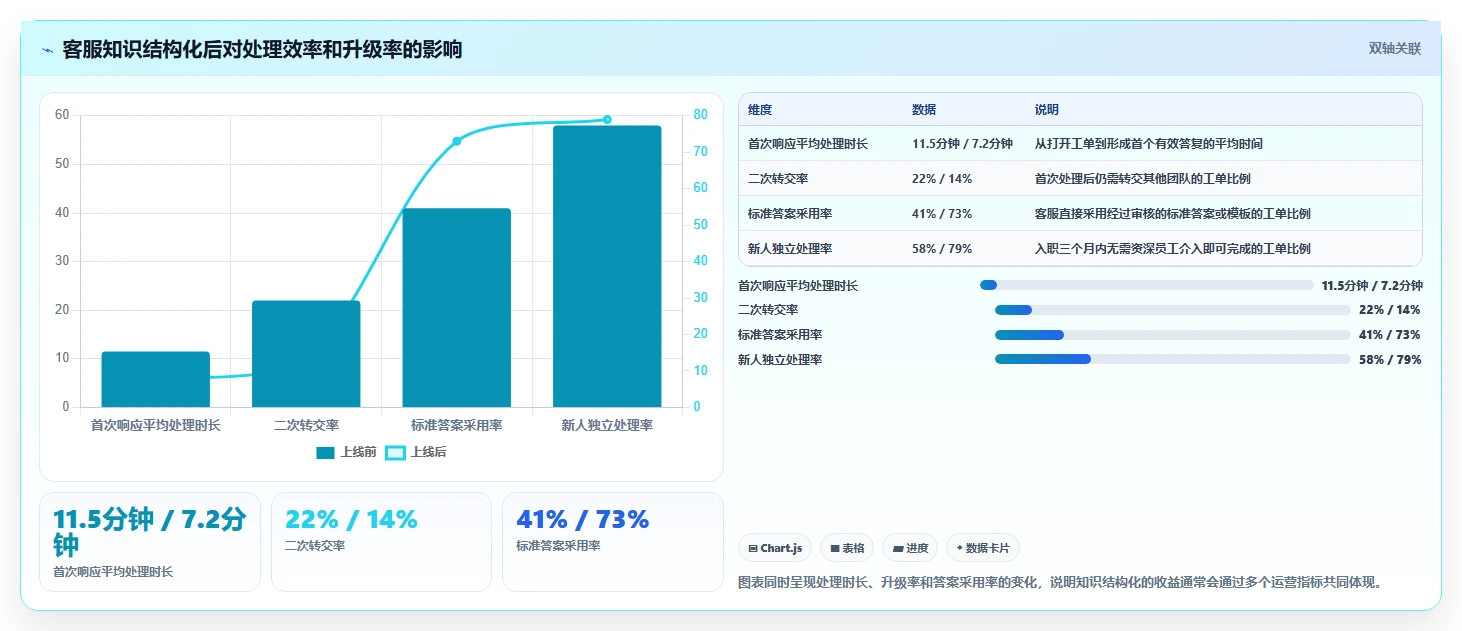Toggle the 上线后 legend entry
This screenshot has width=1462, height=631.
coord(416,453)
